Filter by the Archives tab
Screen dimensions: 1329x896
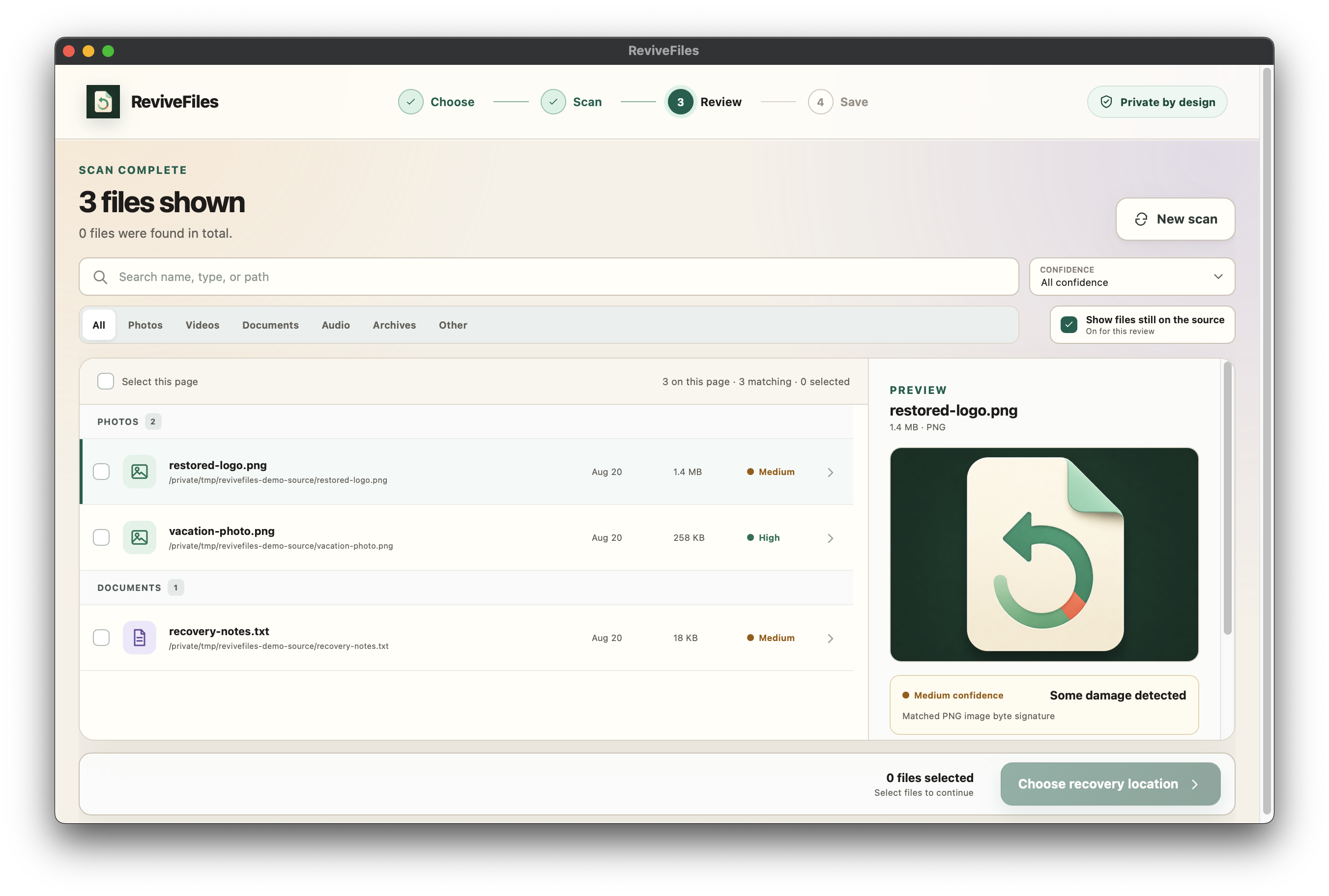coord(394,325)
